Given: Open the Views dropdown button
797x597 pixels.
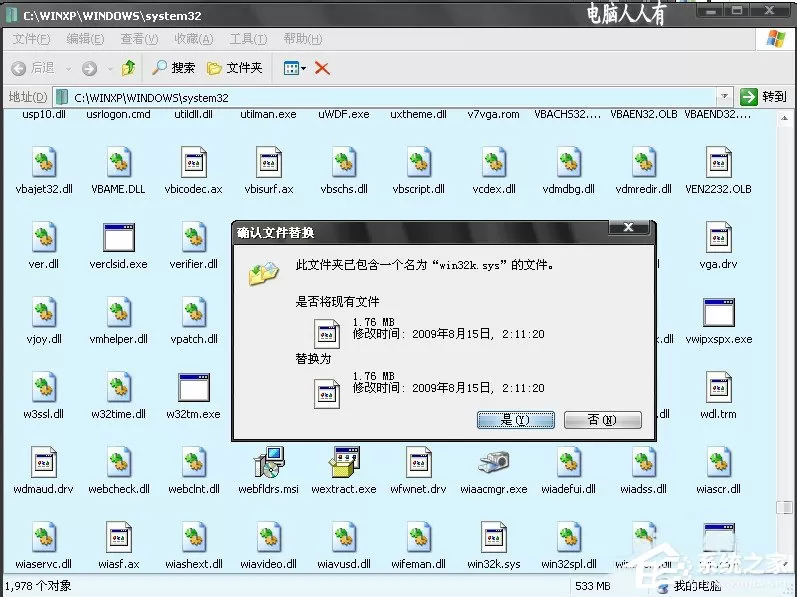Looking at the screenshot, I should 295,68.
